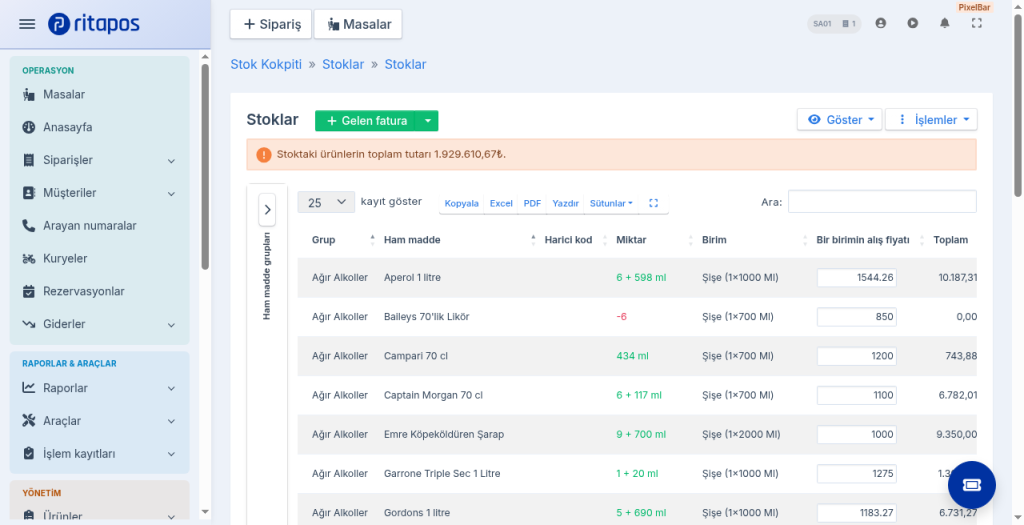Click the Giderler trend-down icon
Image resolution: width=1024 pixels, height=525 pixels.
tap(28, 324)
